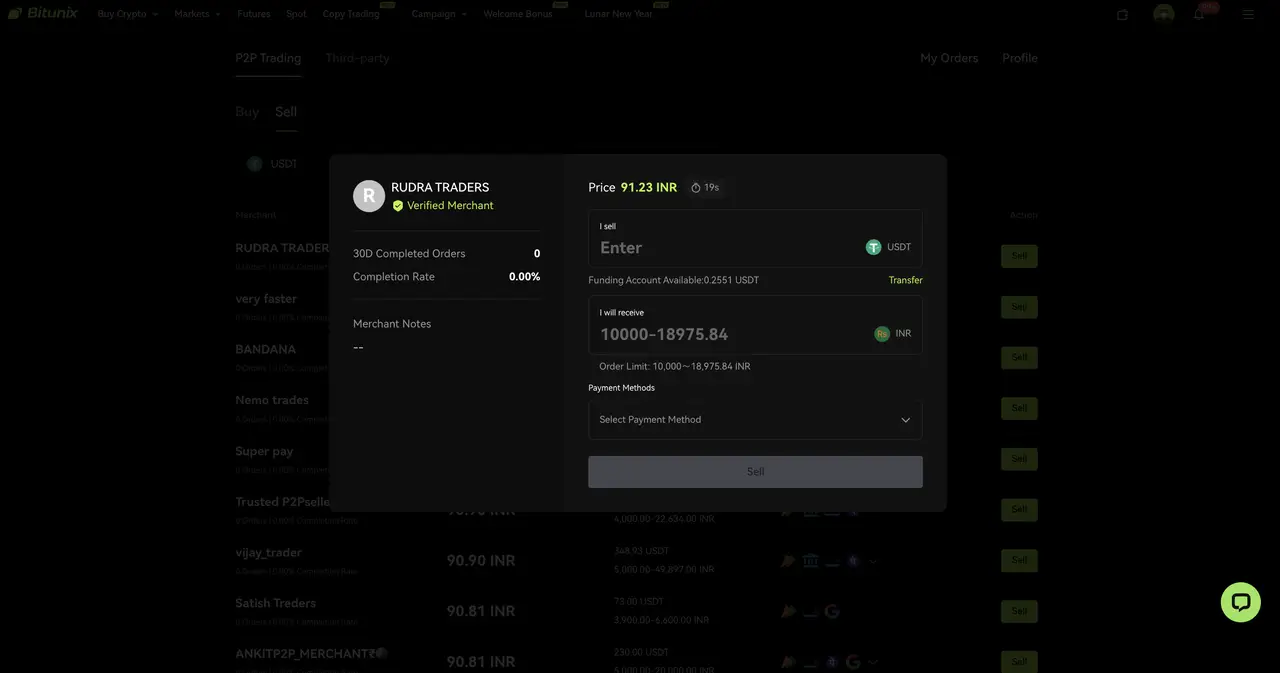
Task: Open the Select Payment Method dropdown
Action: (755, 419)
